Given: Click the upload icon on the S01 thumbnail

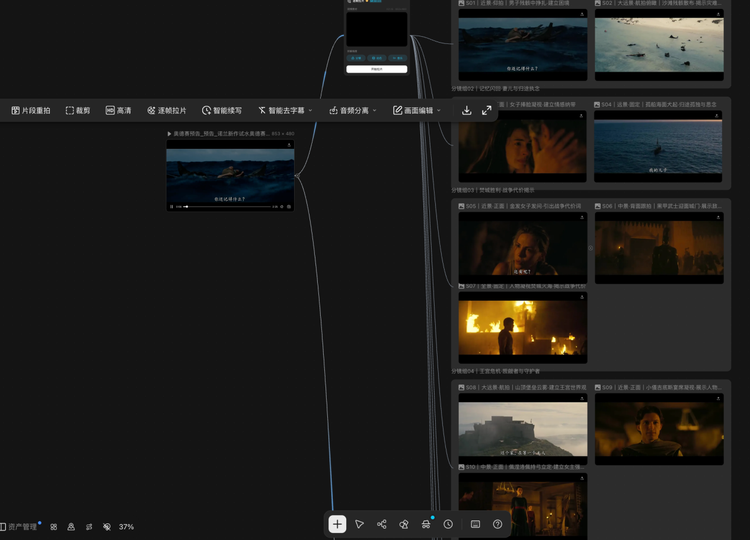Looking at the screenshot, I should click(x=582, y=14).
